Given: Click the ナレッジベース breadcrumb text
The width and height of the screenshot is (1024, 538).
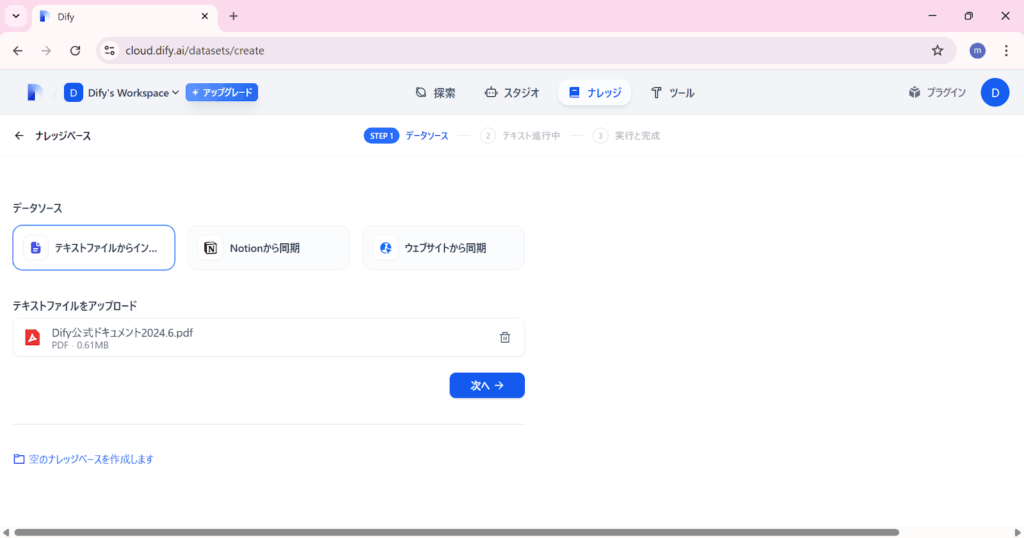Looking at the screenshot, I should click(x=63, y=136).
